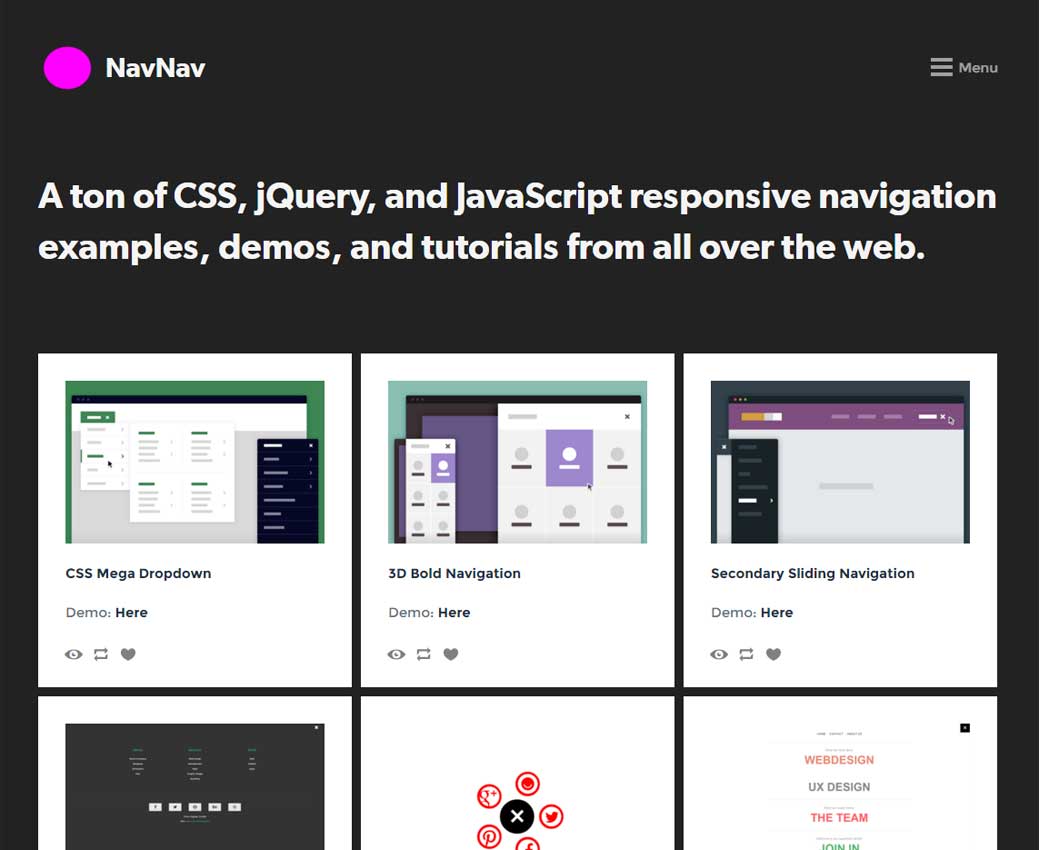
Task: Open the CSS Mega Dropdown preview thumbnail
Action: 195,462
